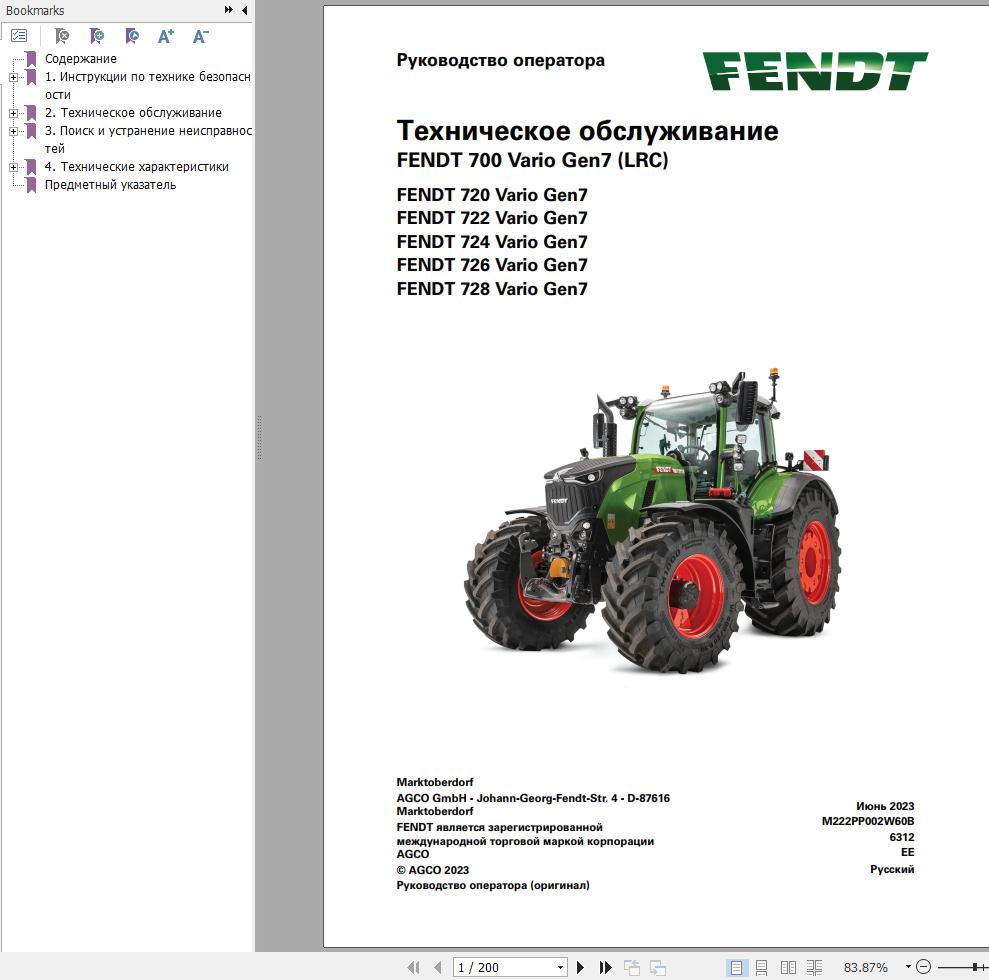Click the 'FENDT 700 Vario Gen7 (LRC)' line
989x980 pixels.
pos(532,160)
